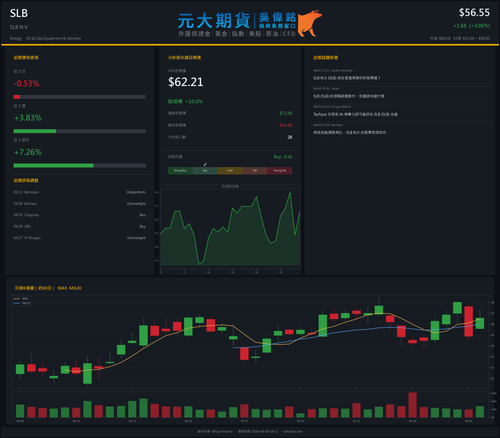Click the -0.53% three-day return

pyautogui.click(x=26, y=83)
